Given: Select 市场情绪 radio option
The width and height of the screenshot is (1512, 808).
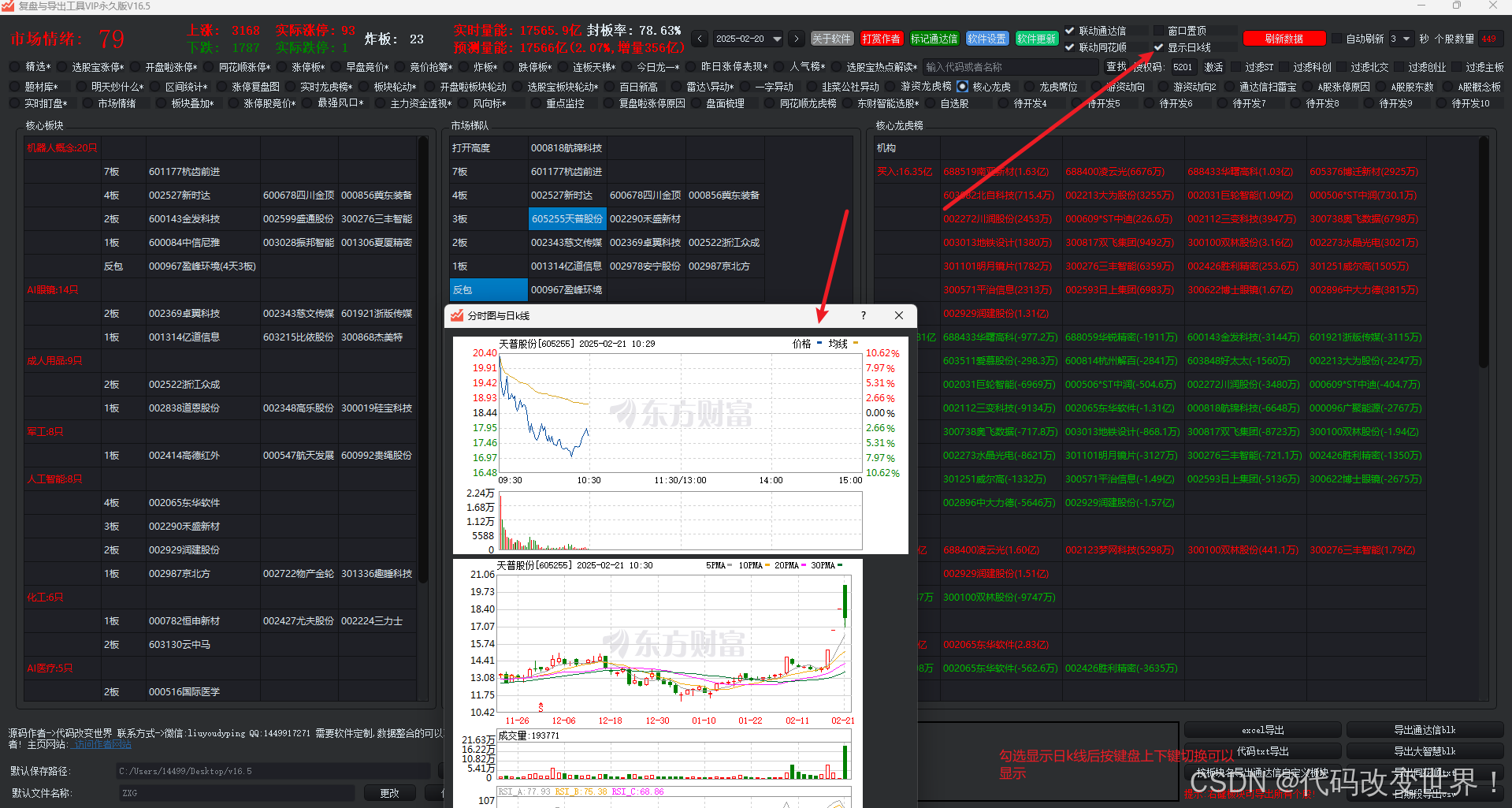Looking at the screenshot, I should [87, 103].
